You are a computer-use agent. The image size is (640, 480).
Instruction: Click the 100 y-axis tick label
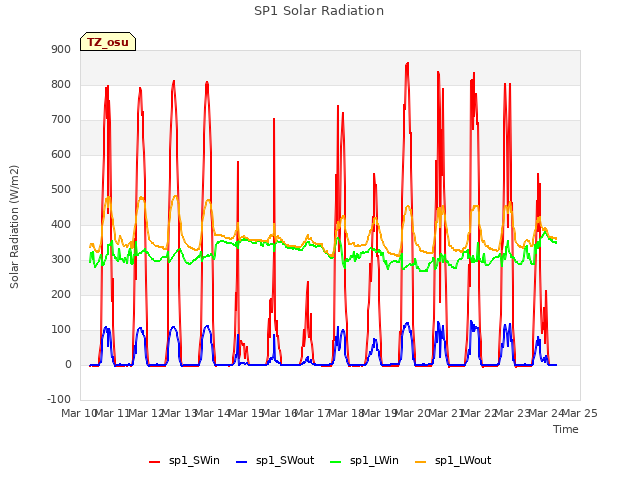61,330
